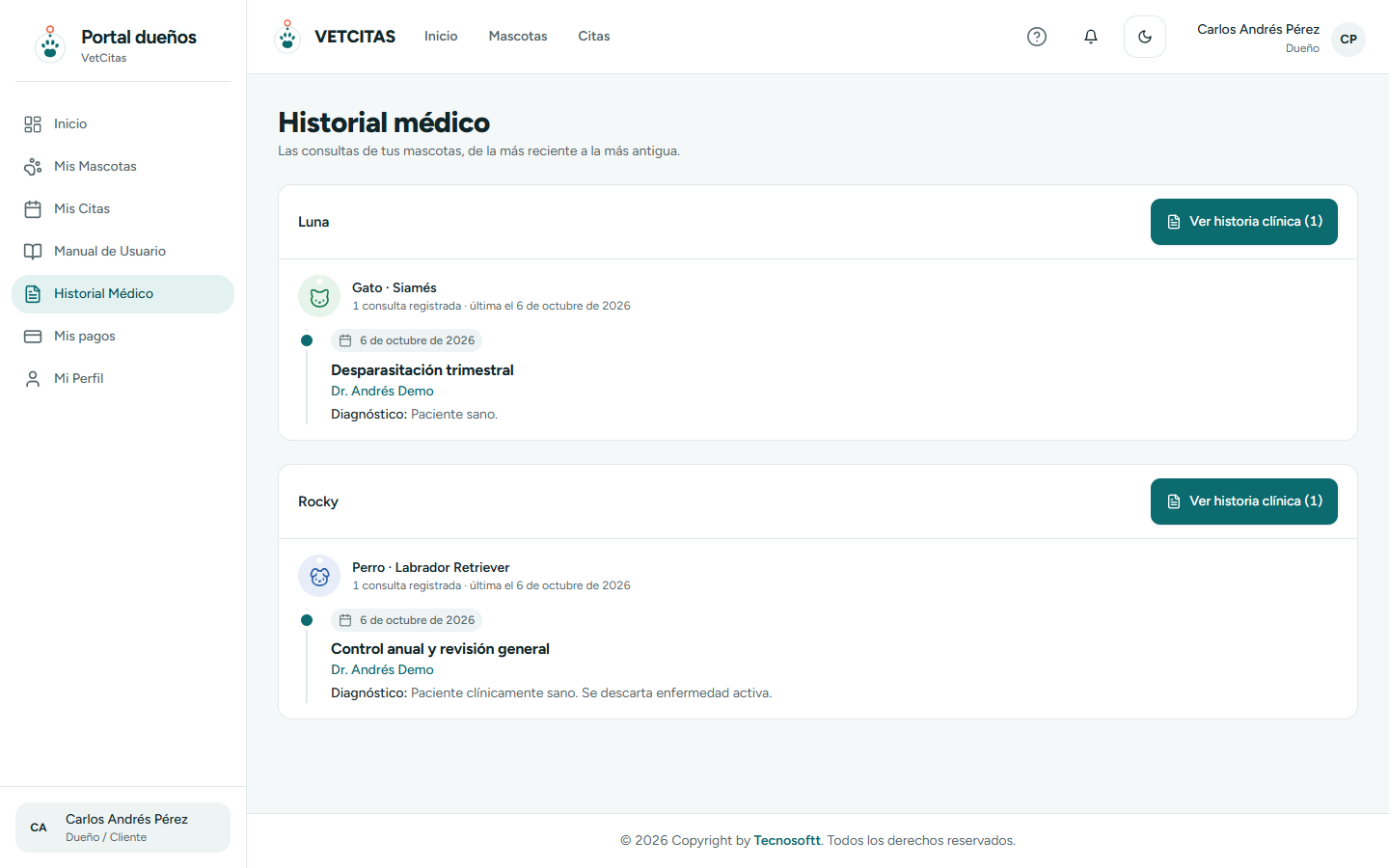The image size is (1389, 868).
Task: Follow the Tecnosoftt footer link
Action: (787, 841)
